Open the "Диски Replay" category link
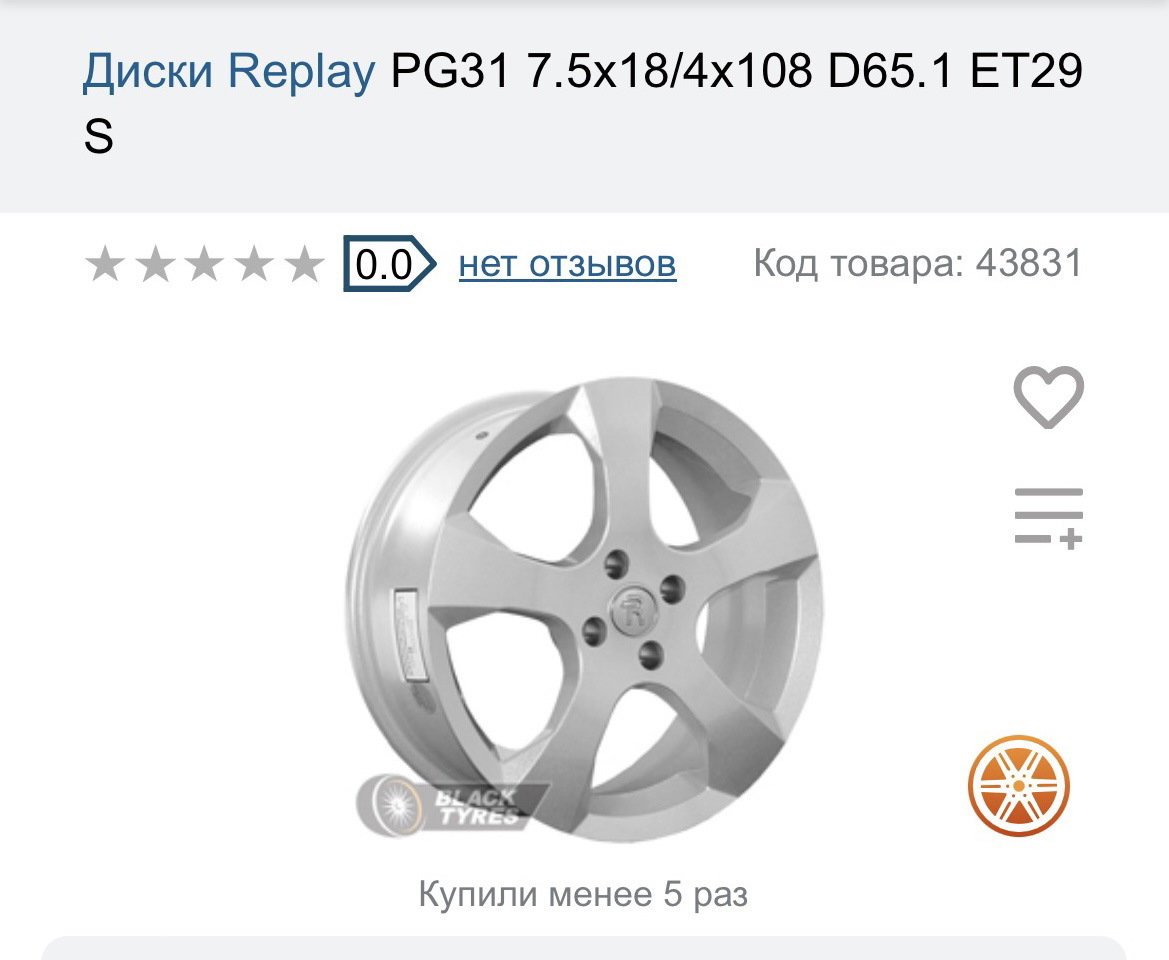The image size is (1169, 960). (229, 72)
